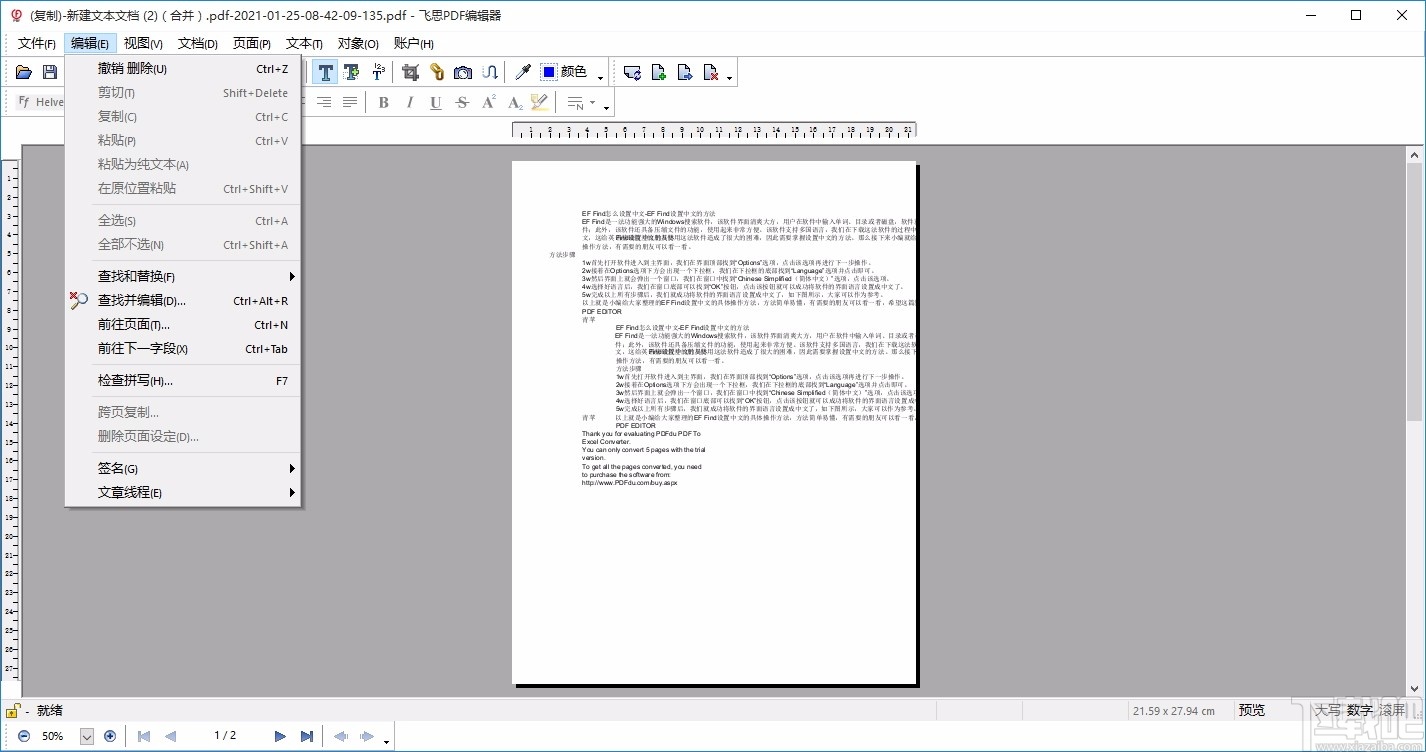Open the zoom percentage dropdown
Viewport: 1426px width, 752px height.
86,736
